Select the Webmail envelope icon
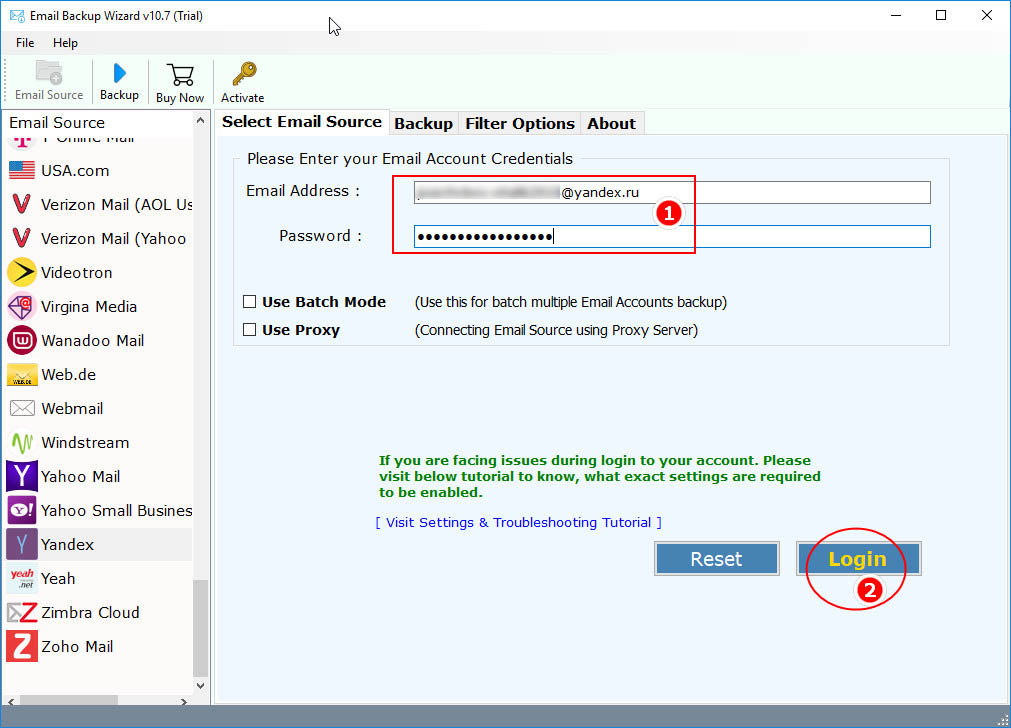1011x728 pixels. (22, 408)
